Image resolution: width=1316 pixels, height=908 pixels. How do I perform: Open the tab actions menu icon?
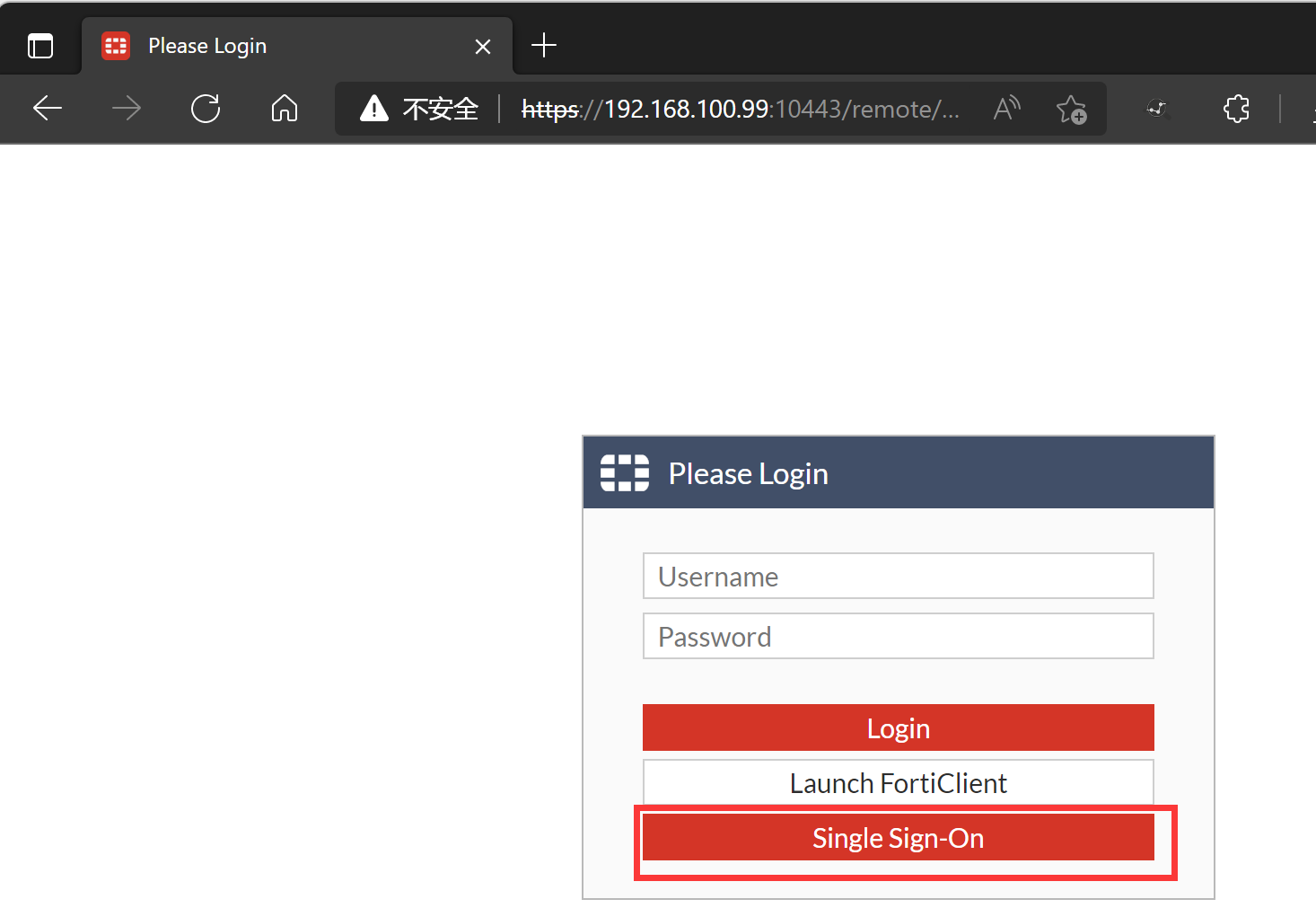click(x=40, y=46)
